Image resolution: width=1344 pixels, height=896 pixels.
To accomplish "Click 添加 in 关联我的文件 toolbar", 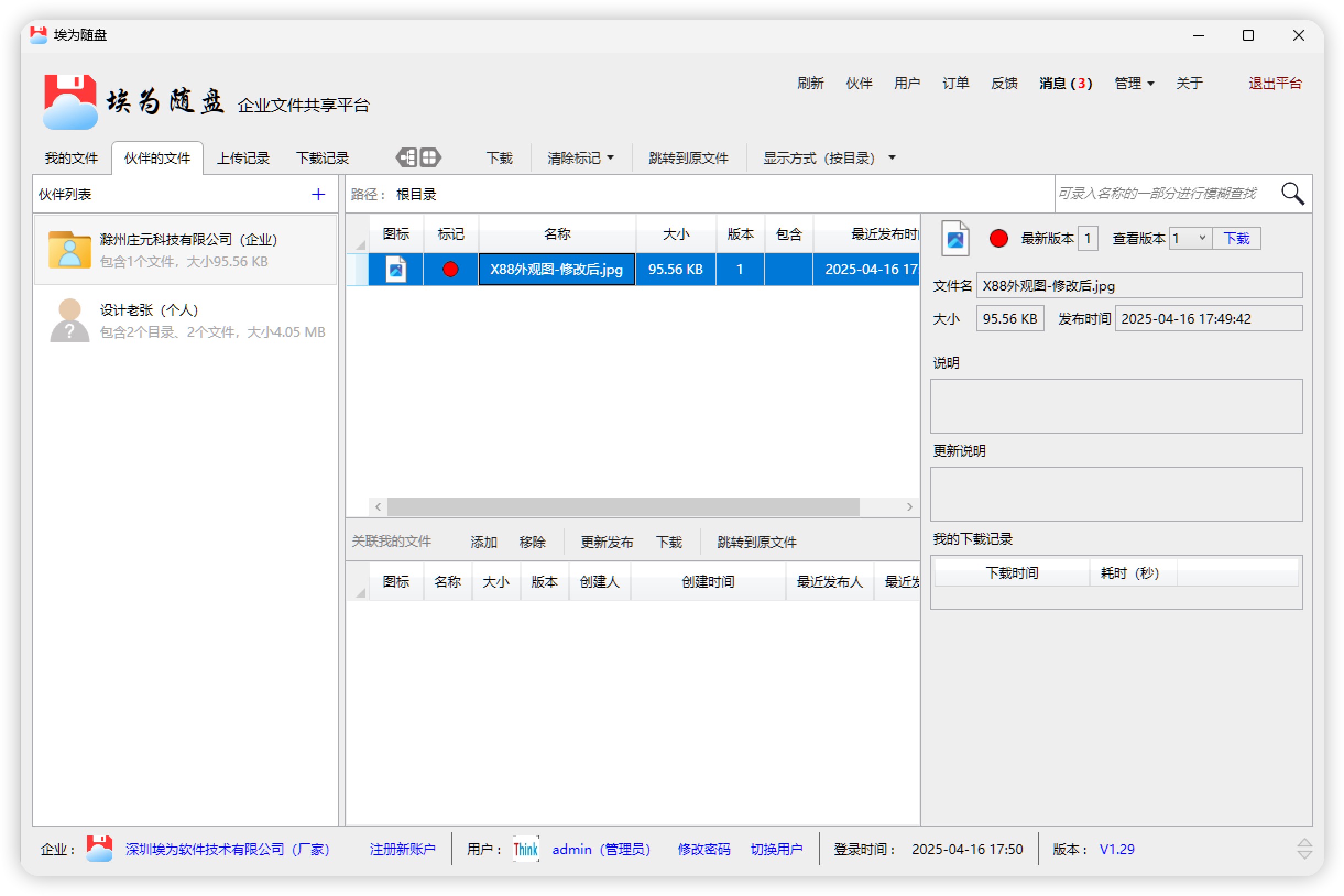I will click(483, 542).
